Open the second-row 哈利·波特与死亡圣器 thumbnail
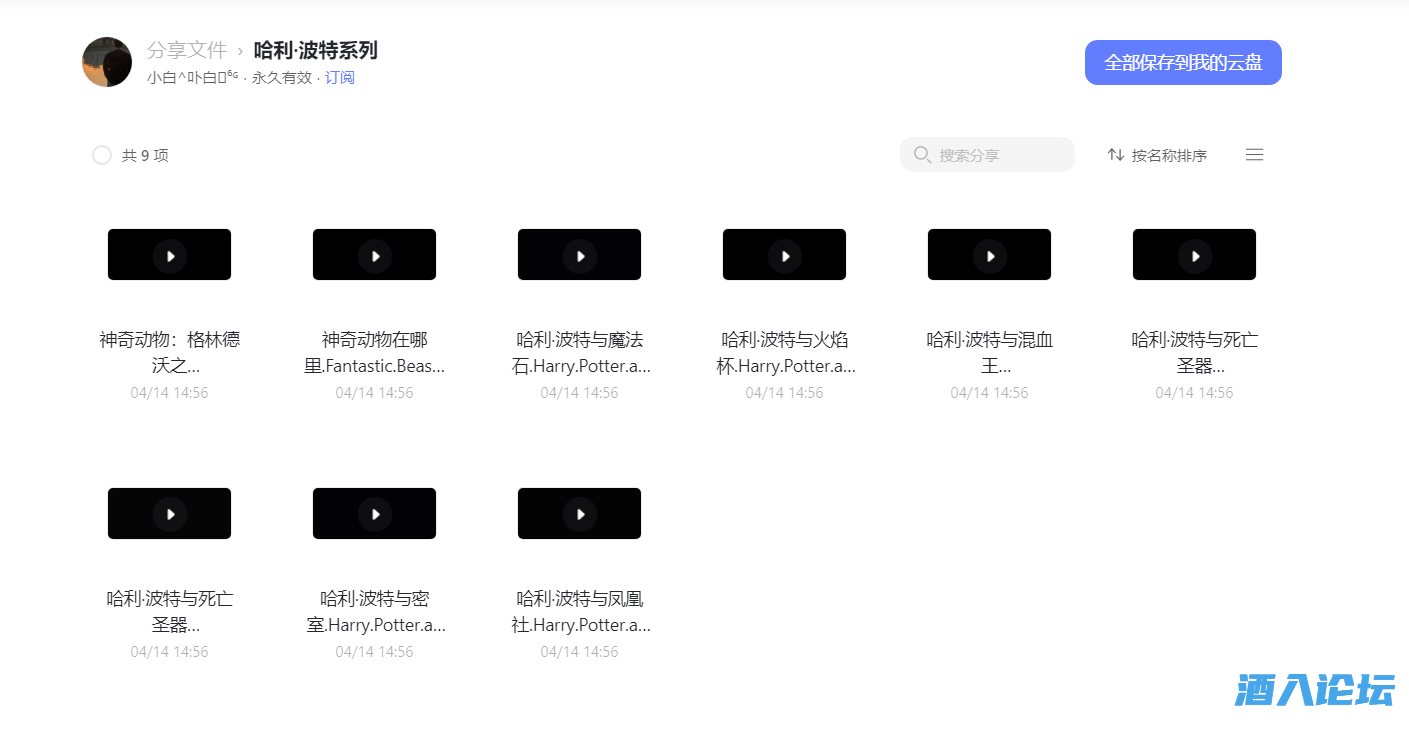 169,513
